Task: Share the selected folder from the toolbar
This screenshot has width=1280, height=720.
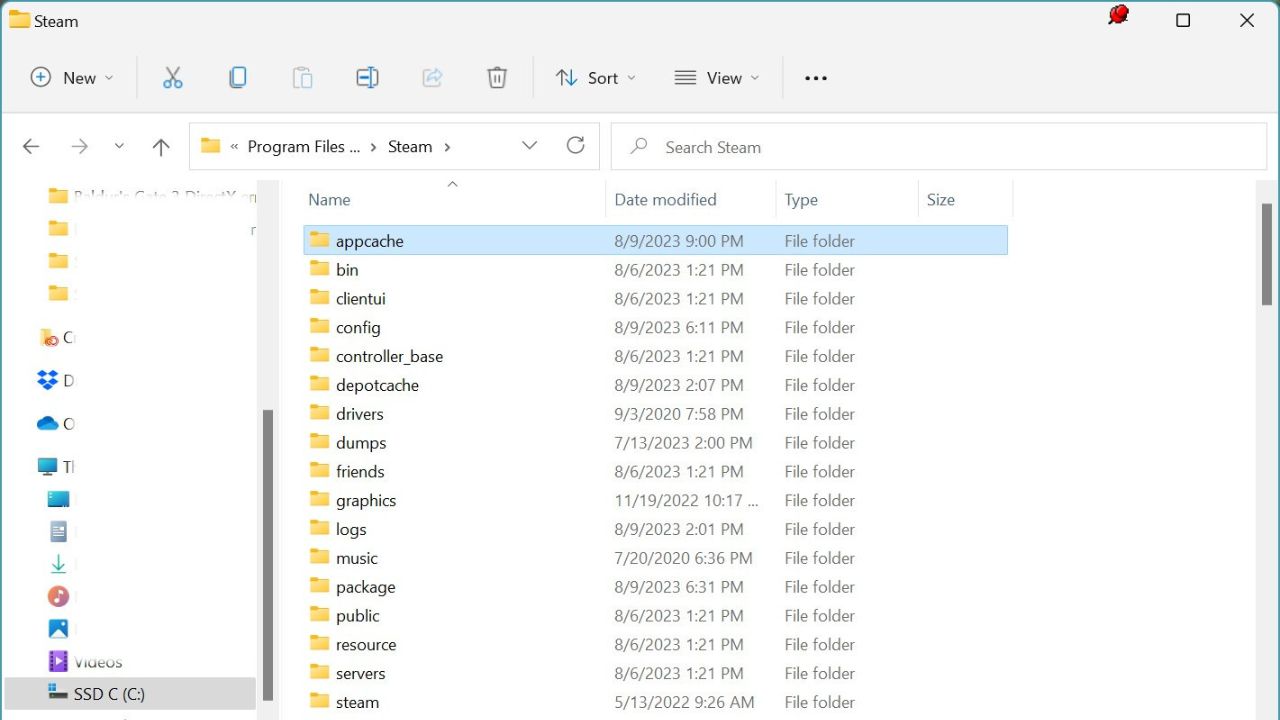Action: (x=432, y=77)
